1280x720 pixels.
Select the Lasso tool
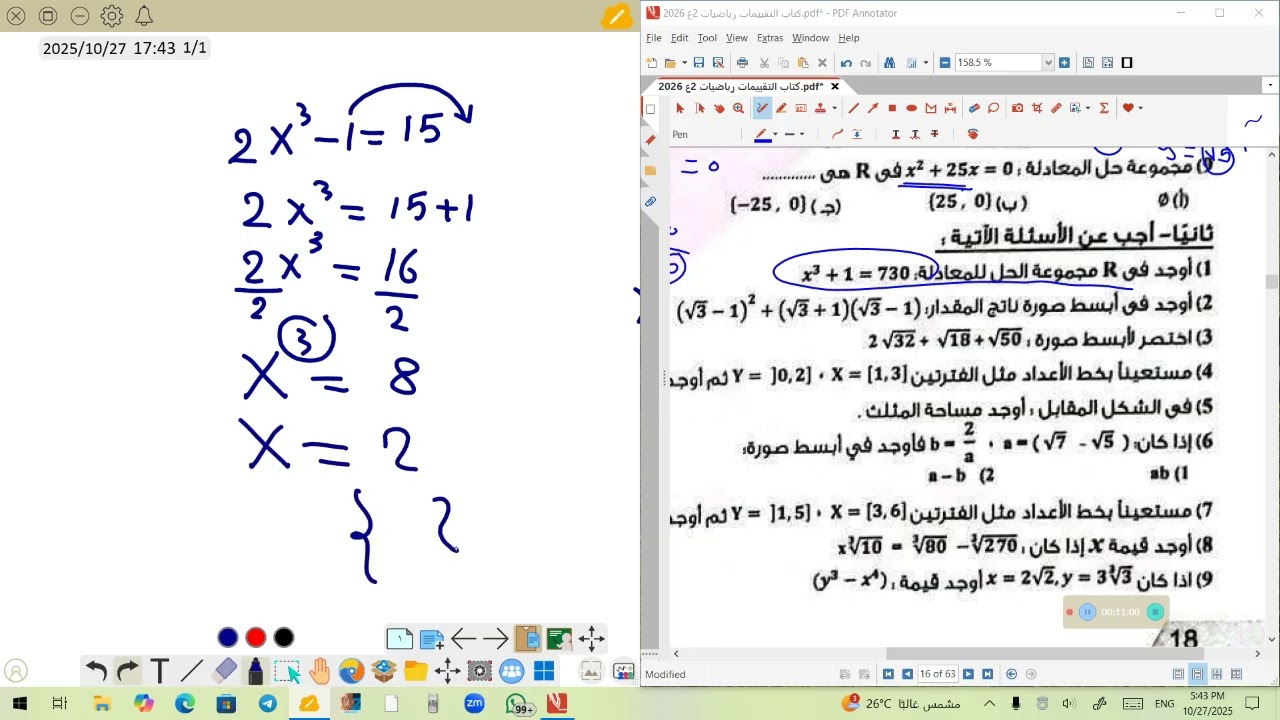(x=993, y=108)
